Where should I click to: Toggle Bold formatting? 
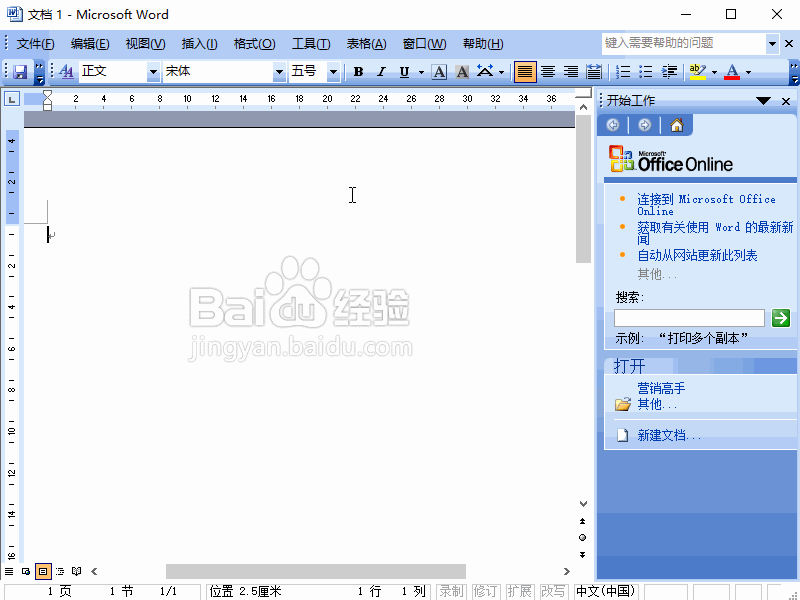click(x=358, y=72)
